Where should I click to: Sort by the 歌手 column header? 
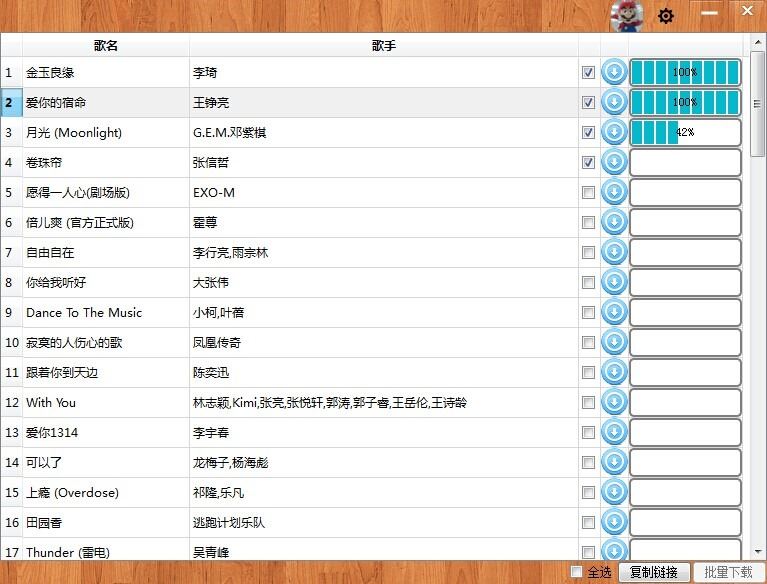[384, 45]
